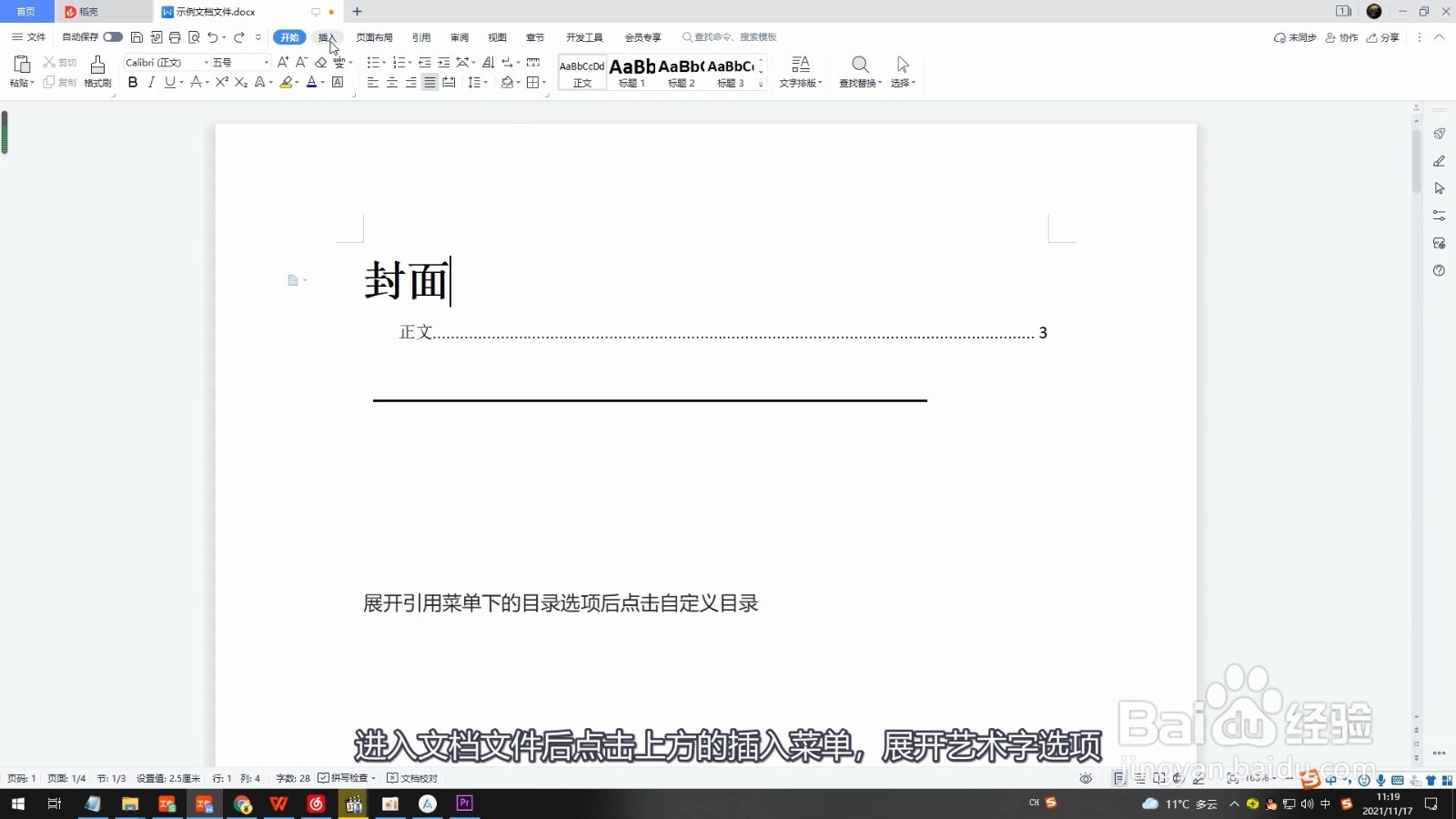
Task: Click the pen icon in right sidebar
Action: point(1439,161)
